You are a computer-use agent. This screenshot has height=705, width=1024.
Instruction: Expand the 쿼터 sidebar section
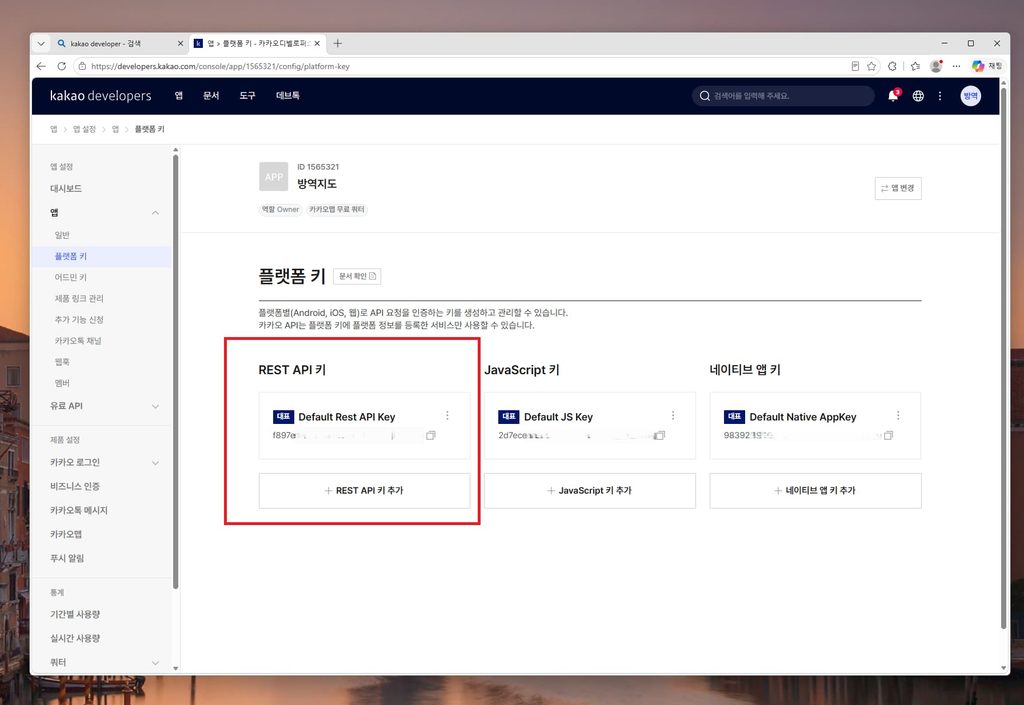click(x=155, y=663)
